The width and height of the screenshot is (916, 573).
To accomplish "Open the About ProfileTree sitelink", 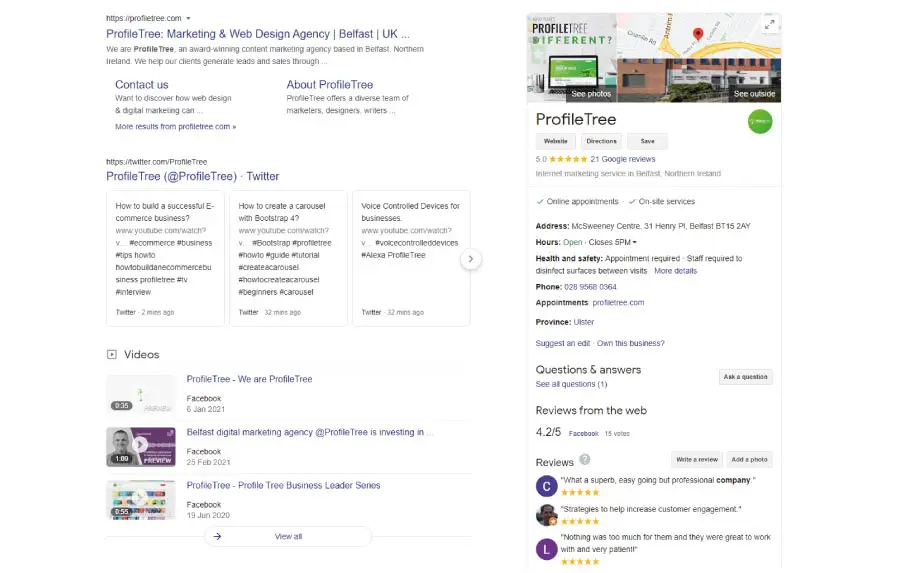I will click(329, 85).
